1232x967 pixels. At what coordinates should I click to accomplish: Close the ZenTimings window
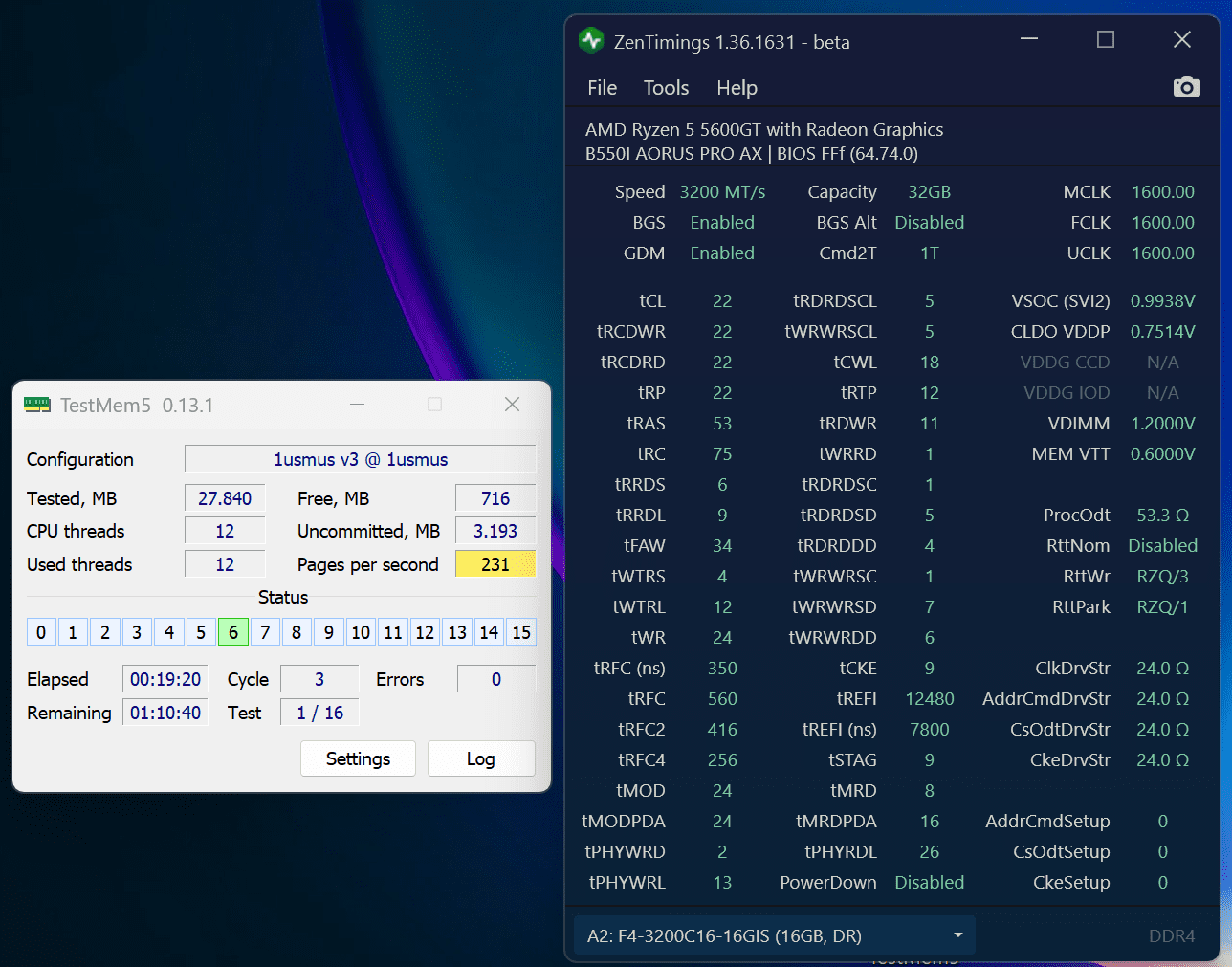(1182, 39)
